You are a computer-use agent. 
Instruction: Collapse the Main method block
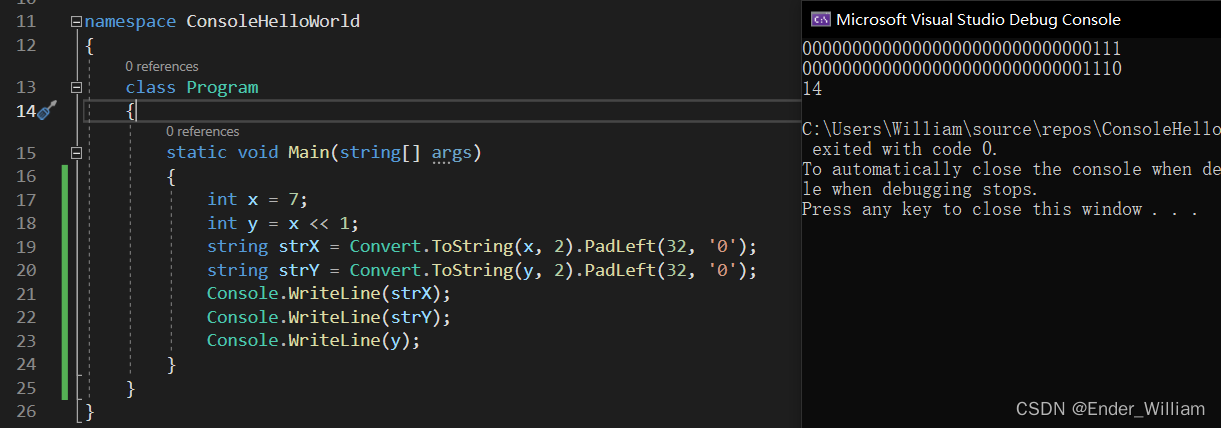[x=77, y=153]
